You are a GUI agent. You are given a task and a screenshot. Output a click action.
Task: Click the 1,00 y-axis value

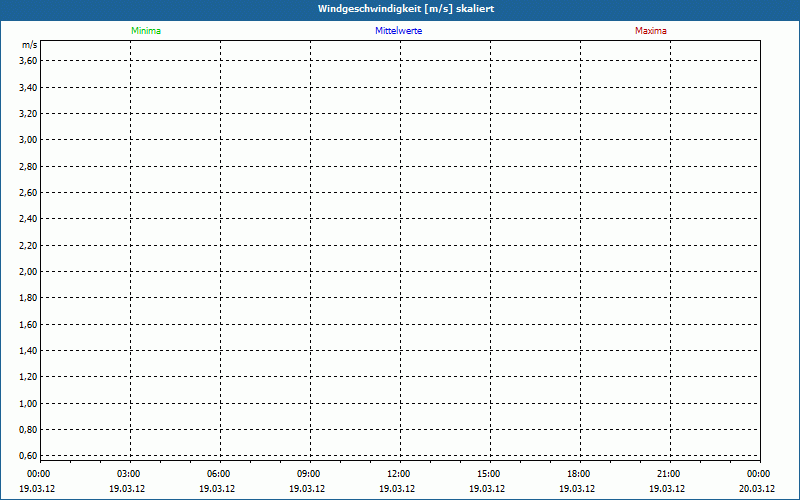(x=28, y=404)
